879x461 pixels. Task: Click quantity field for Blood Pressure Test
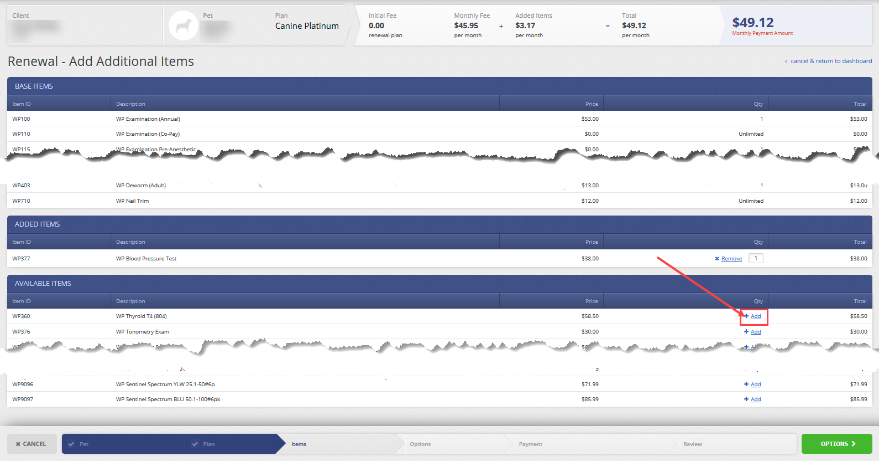click(x=756, y=259)
